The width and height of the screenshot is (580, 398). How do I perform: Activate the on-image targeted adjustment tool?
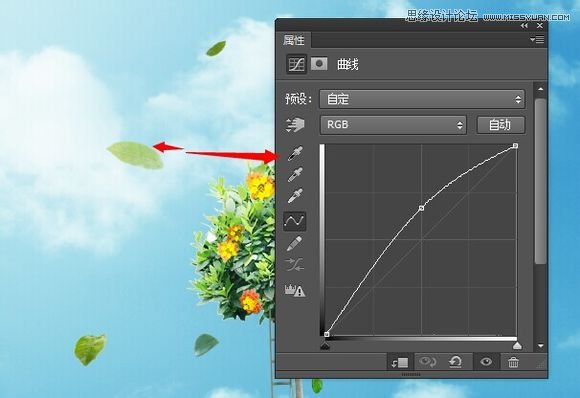tap(295, 125)
